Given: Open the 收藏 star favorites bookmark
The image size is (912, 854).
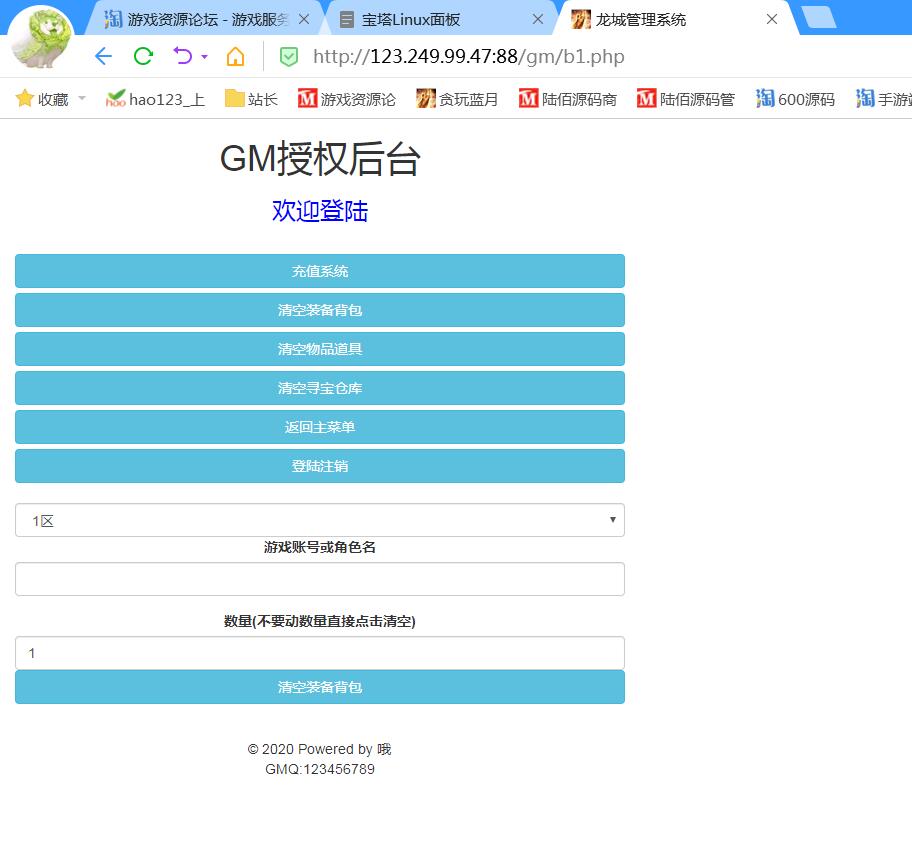Looking at the screenshot, I should point(42,99).
